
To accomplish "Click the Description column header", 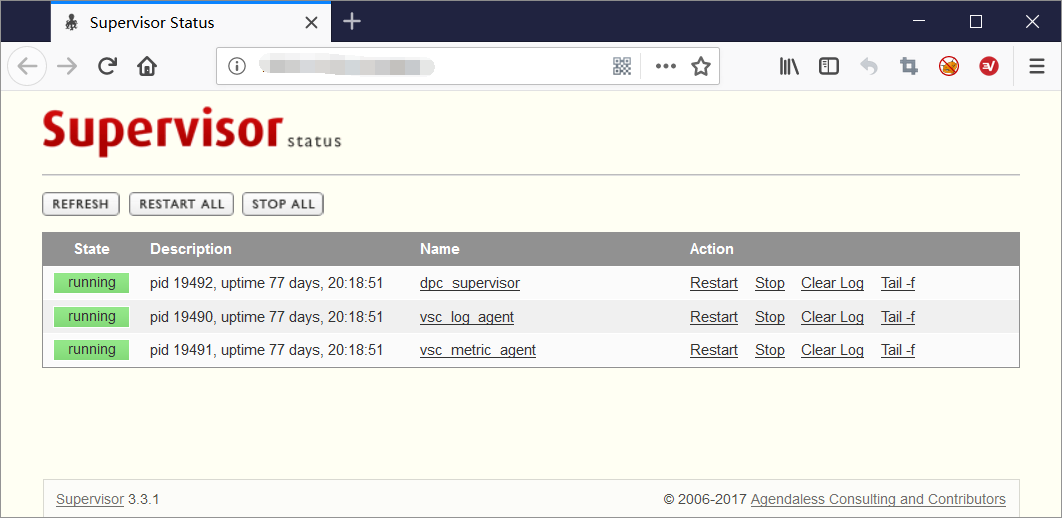I will (x=191, y=249).
